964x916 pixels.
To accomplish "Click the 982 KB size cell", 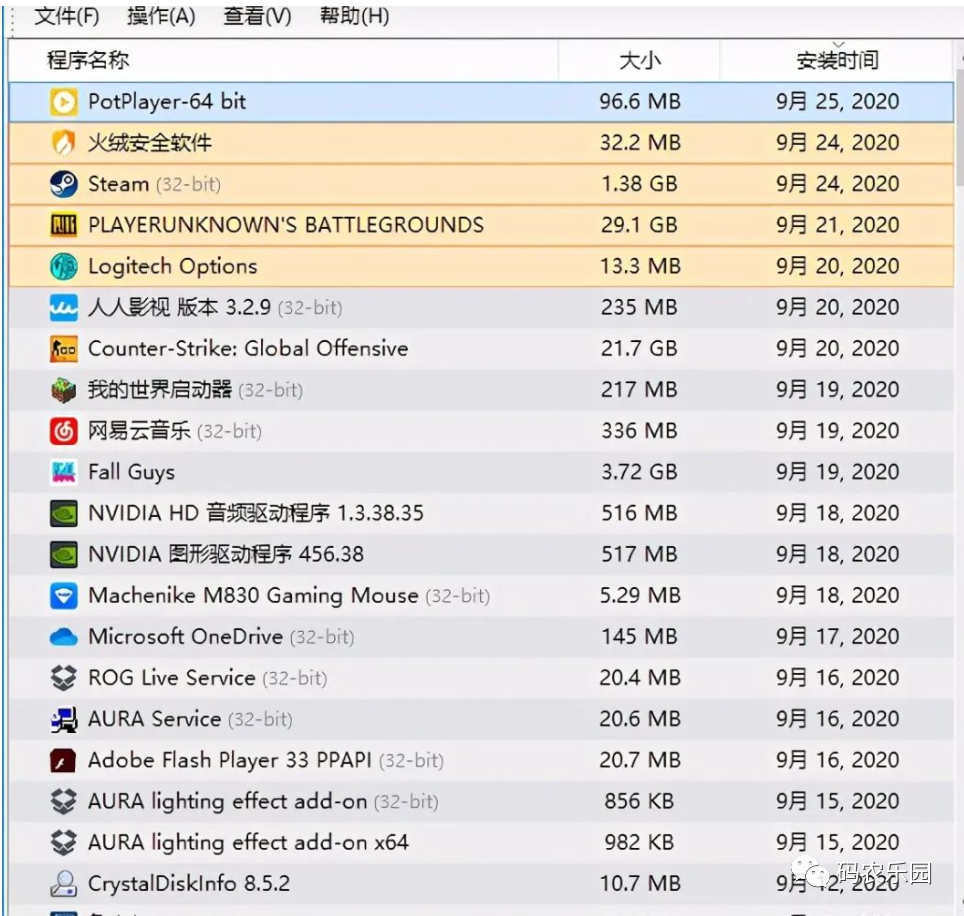I will (x=639, y=843).
